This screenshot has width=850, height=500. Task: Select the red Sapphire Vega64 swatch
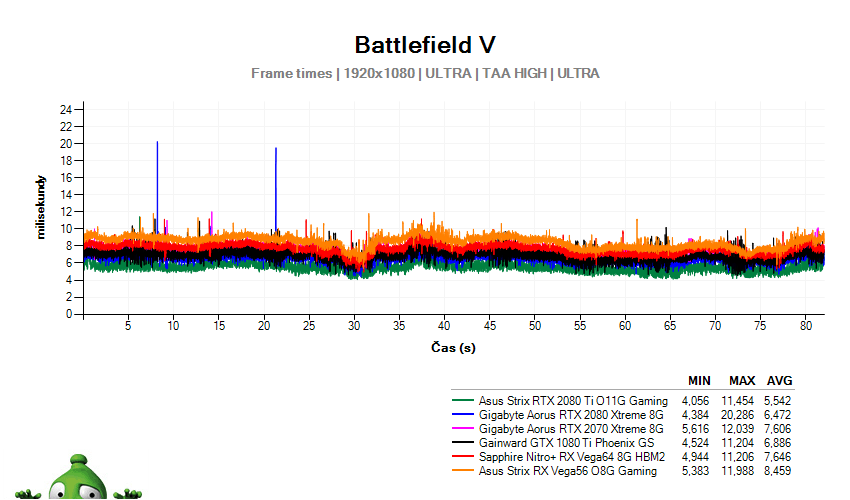462,457
